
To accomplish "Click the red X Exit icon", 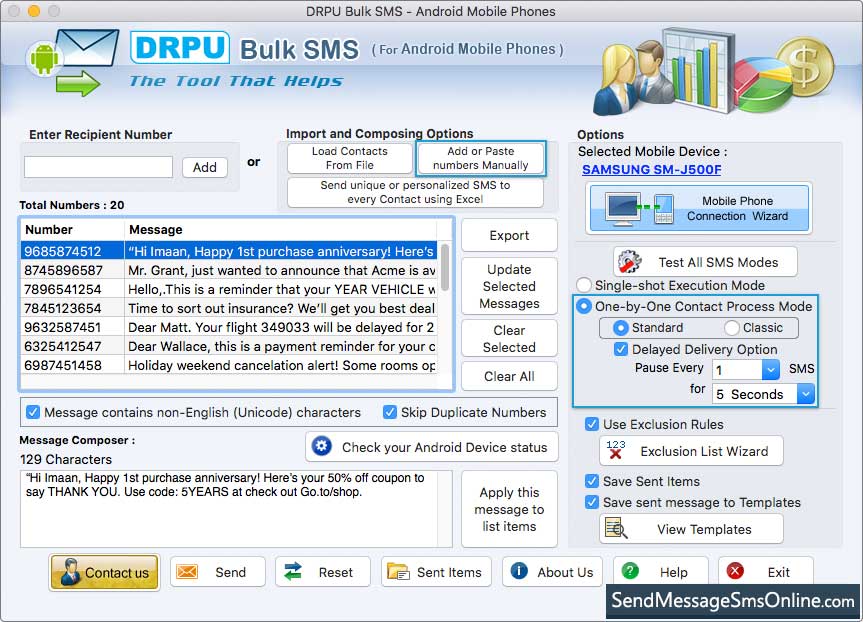I will click(x=735, y=571).
